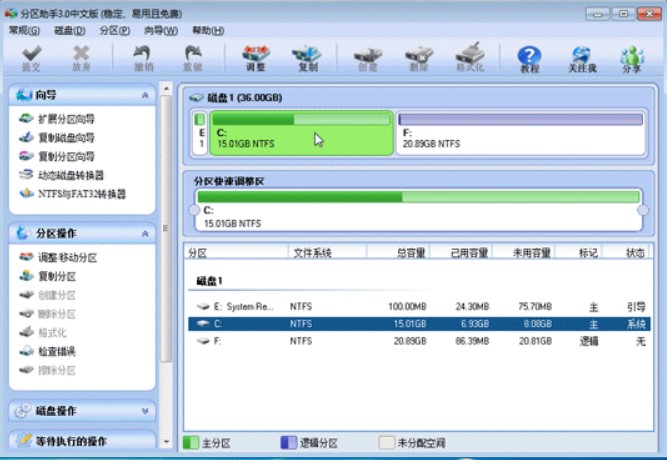Screen dimensions: 667x460
Task: Sort by 总容量 column header
Action: coord(398,253)
